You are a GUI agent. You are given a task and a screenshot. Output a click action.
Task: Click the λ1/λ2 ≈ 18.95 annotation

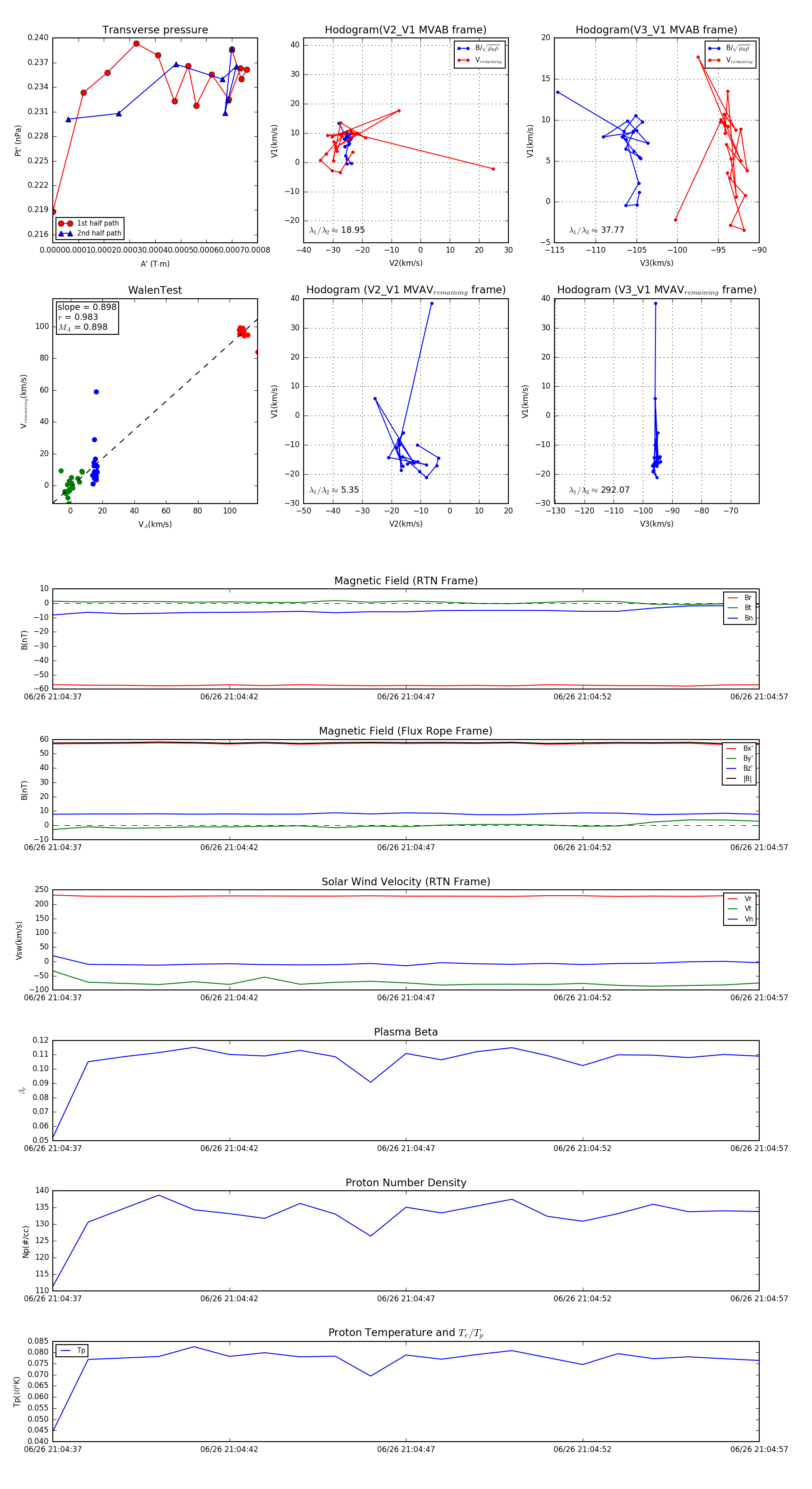tap(337, 230)
